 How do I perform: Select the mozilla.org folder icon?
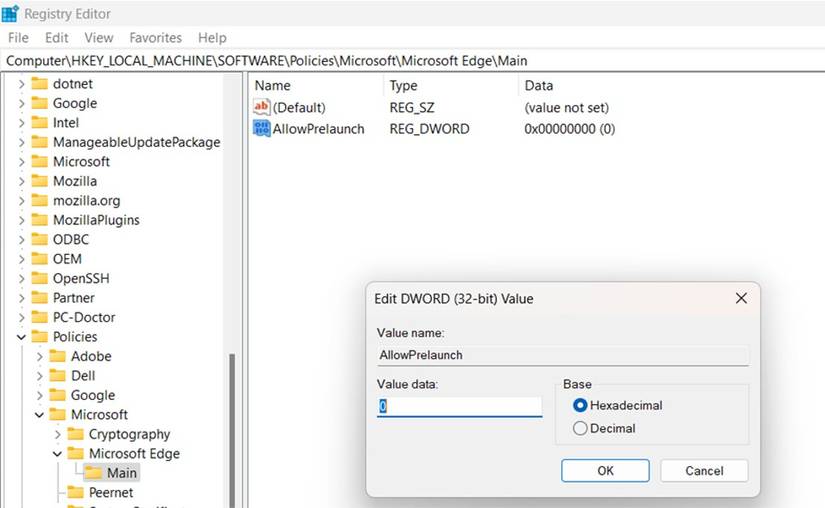click(x=39, y=201)
